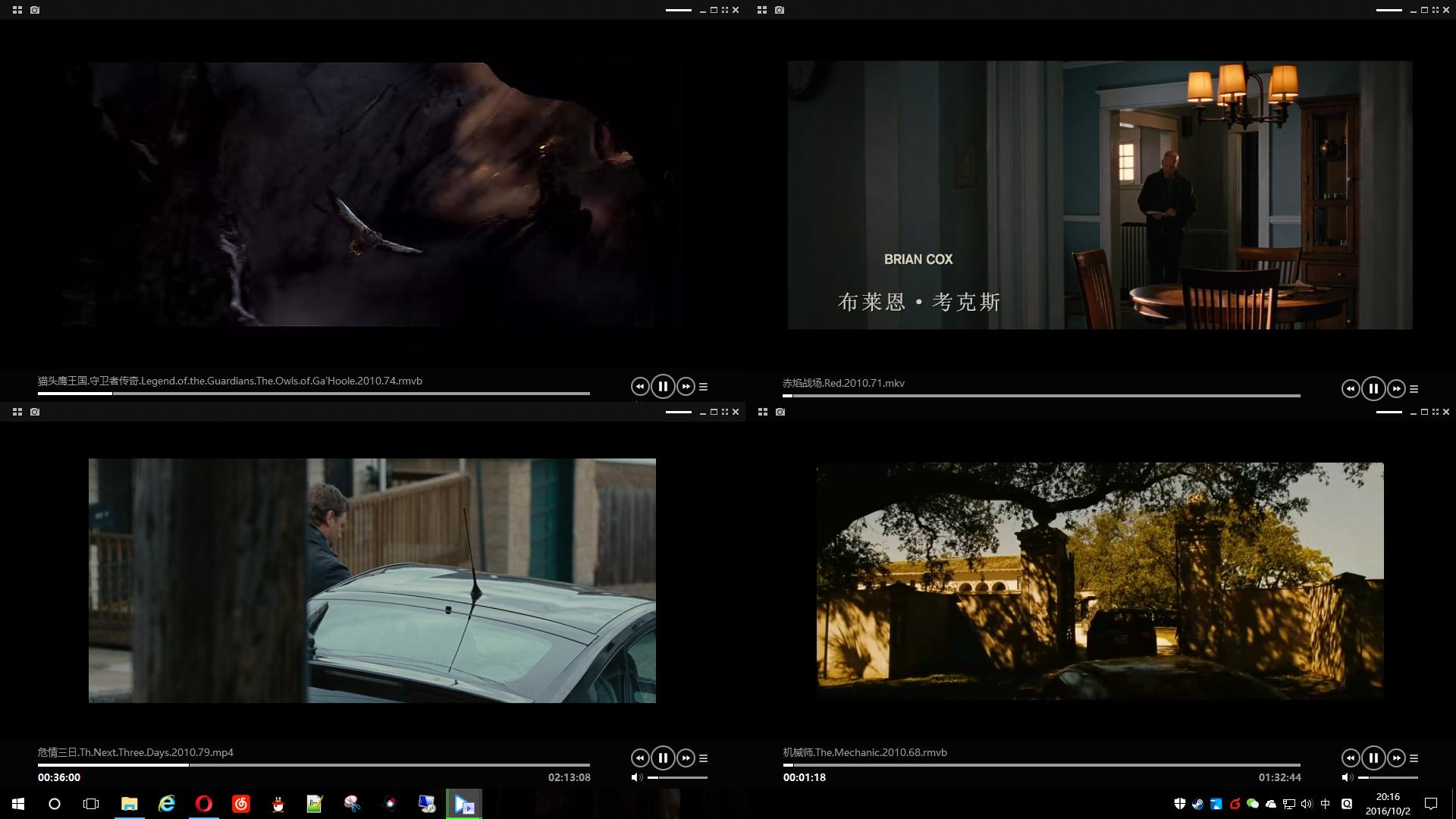Image resolution: width=1456 pixels, height=819 pixels.
Task: Mute The Next Three Days player volume
Action: pyautogui.click(x=636, y=777)
